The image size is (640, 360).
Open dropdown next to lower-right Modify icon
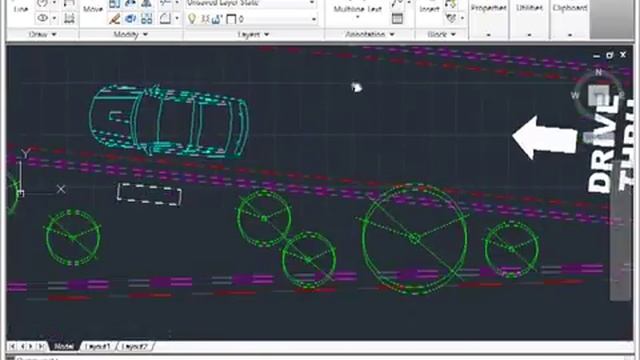tap(177, 19)
